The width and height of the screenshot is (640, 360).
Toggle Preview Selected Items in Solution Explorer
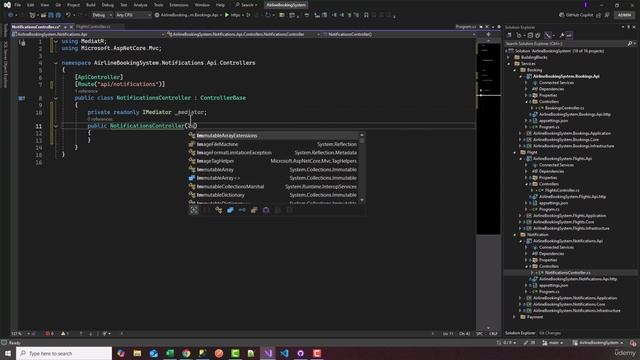[x=569, y=36]
